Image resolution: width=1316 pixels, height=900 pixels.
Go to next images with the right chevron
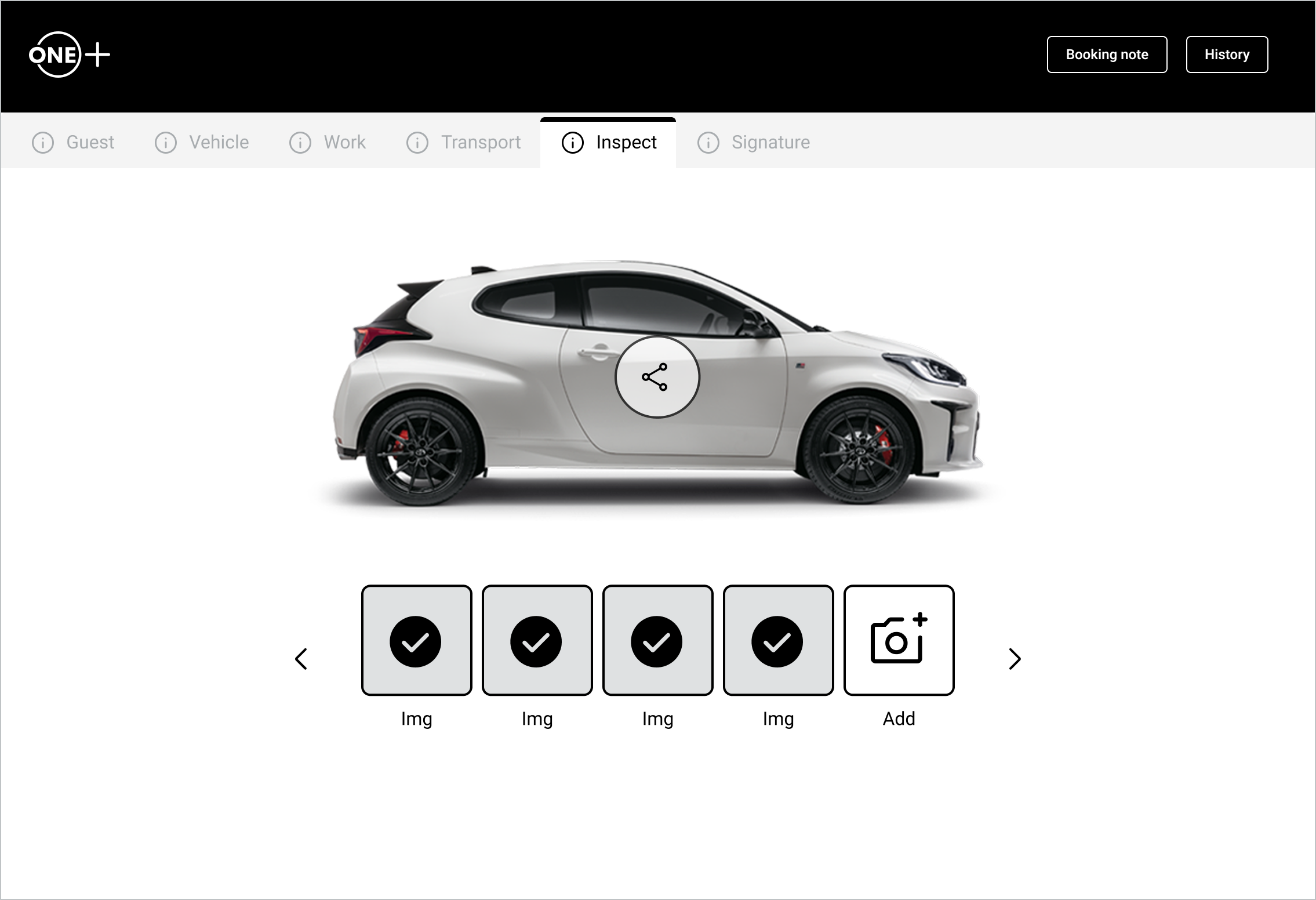(1014, 659)
